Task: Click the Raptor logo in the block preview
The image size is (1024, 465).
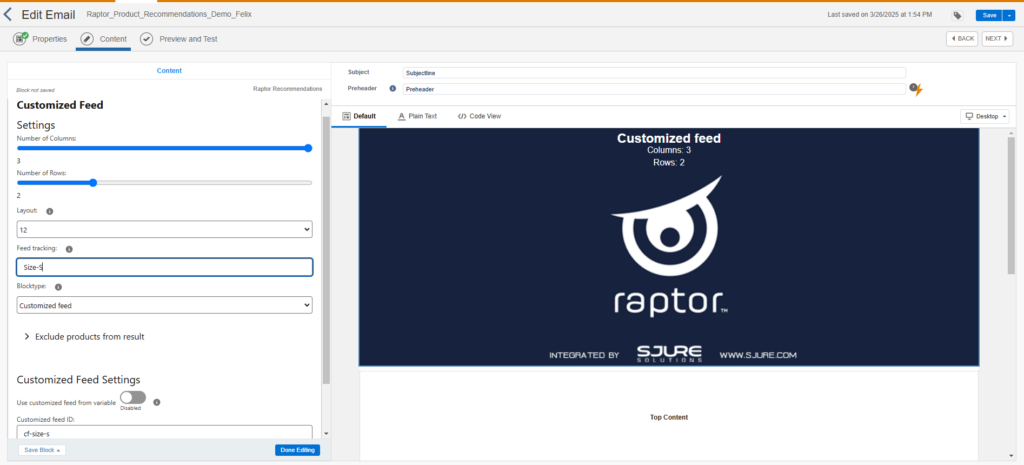Action: pos(669,246)
